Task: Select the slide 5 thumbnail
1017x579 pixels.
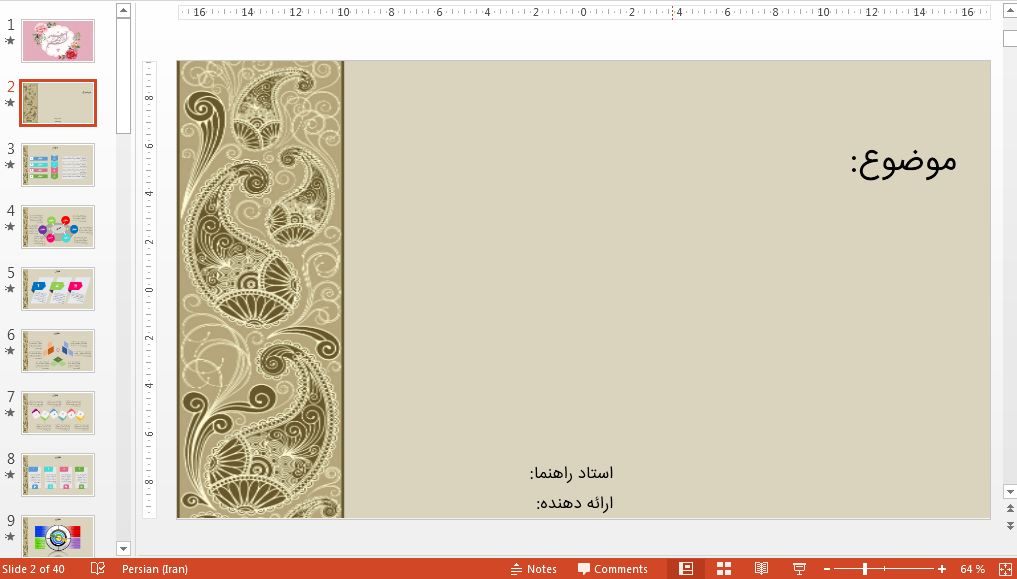Action: tap(57, 288)
